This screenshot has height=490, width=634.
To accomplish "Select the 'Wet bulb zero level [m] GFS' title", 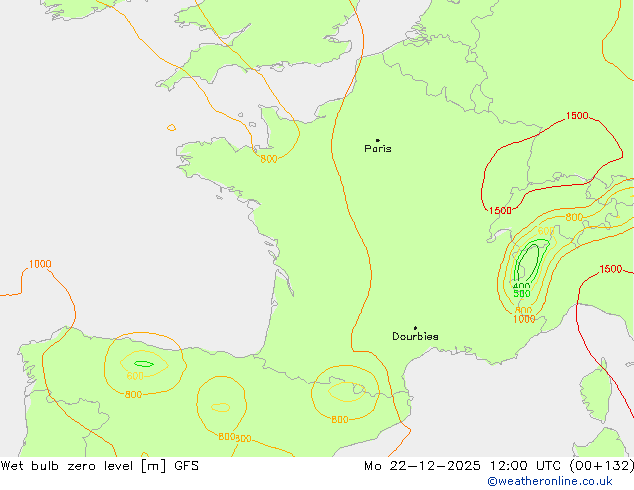I will point(100,466).
